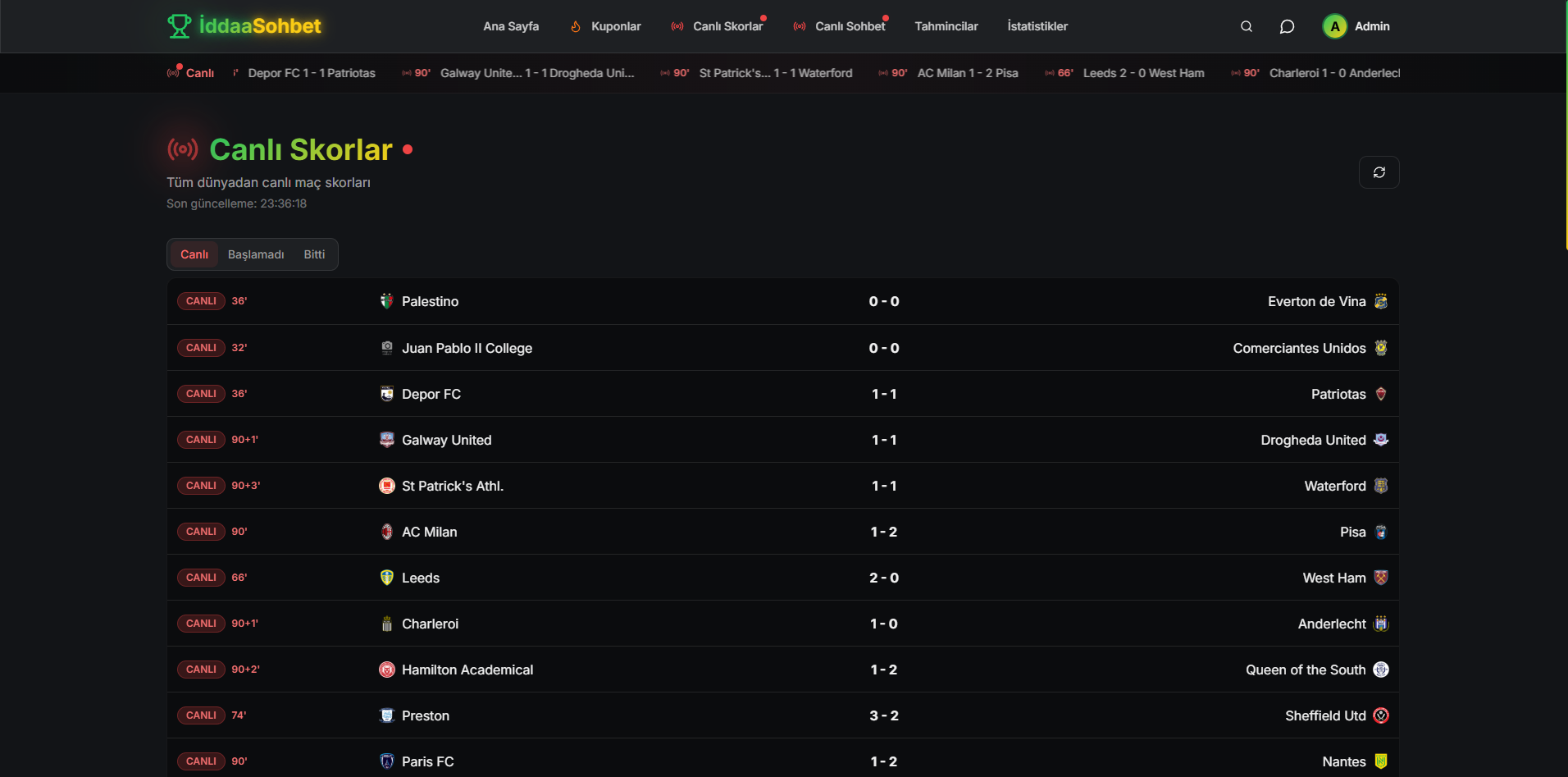Click the search magnifier icon in header
The image size is (1568, 777).
1246,26
